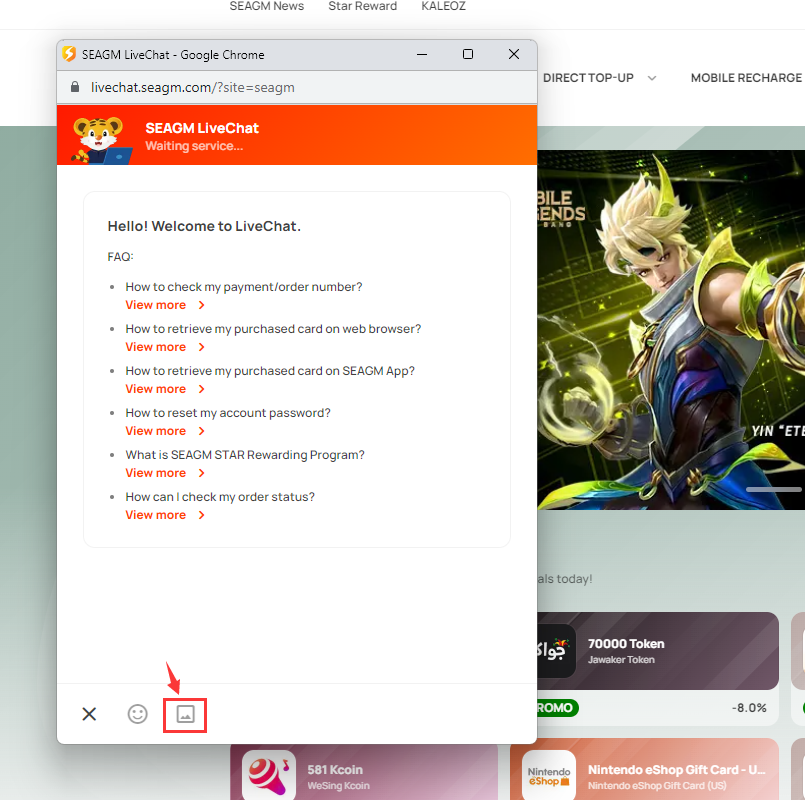Select the 70000 Token Jawaker card

[x=658, y=651]
